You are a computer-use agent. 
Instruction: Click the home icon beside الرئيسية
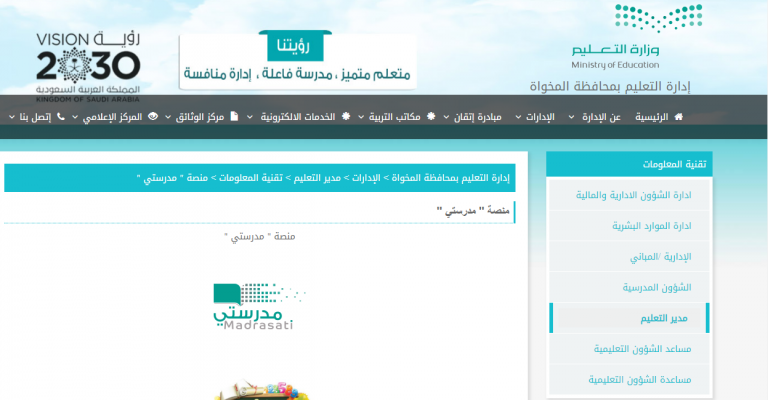pyautogui.click(x=678, y=117)
